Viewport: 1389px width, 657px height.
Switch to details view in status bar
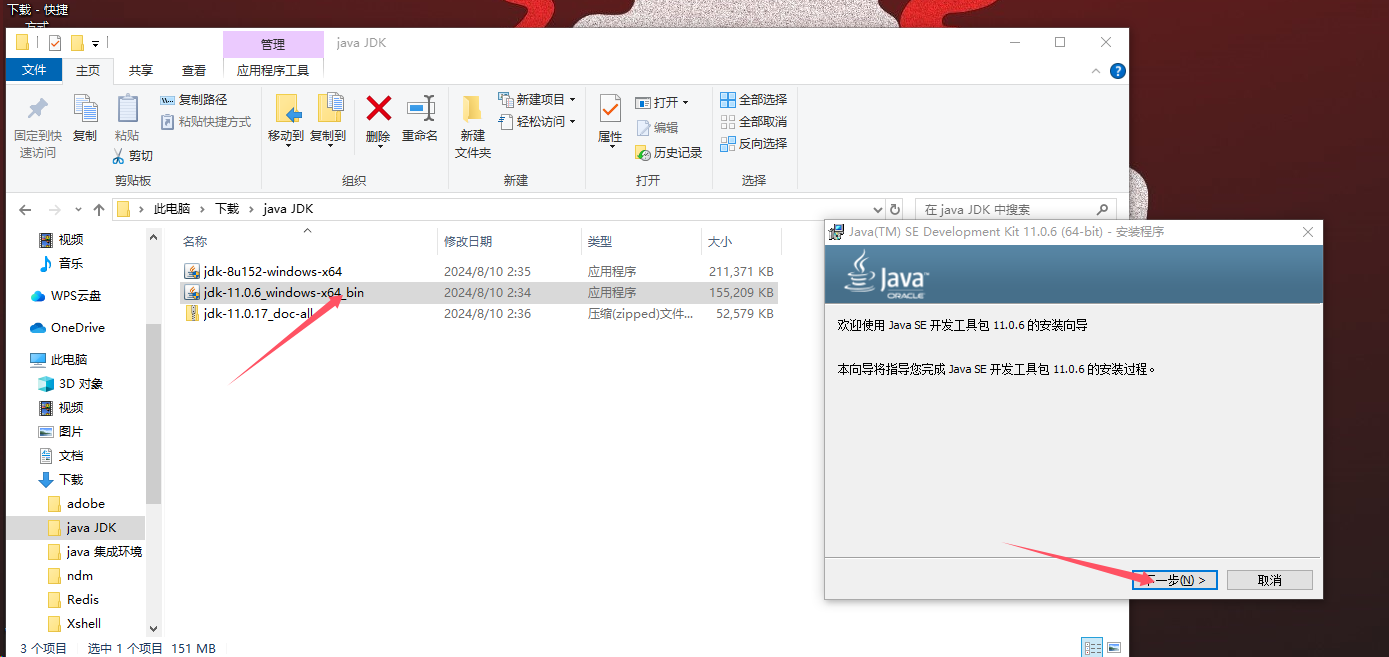1091,647
